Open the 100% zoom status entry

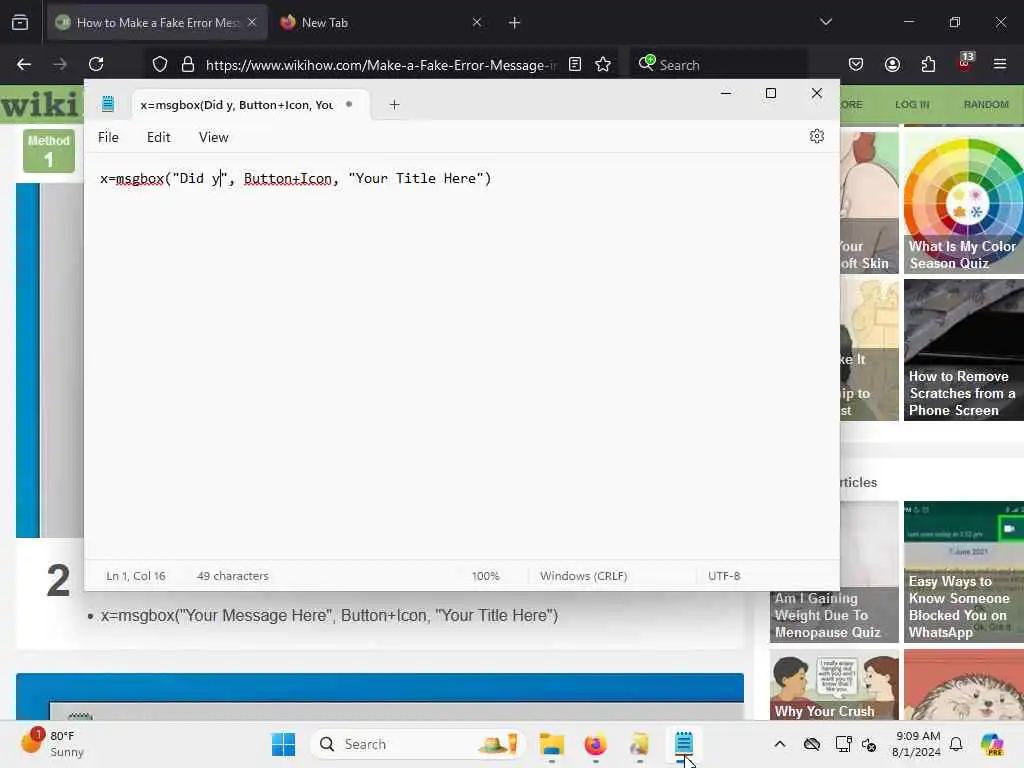[485, 576]
